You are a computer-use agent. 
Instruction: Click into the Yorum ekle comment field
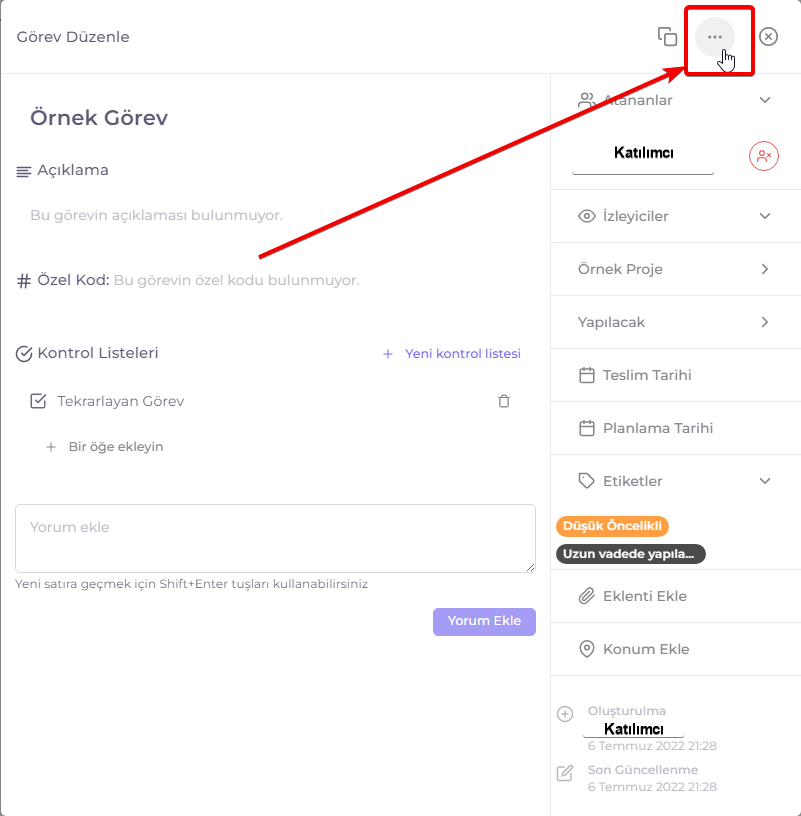pos(275,538)
